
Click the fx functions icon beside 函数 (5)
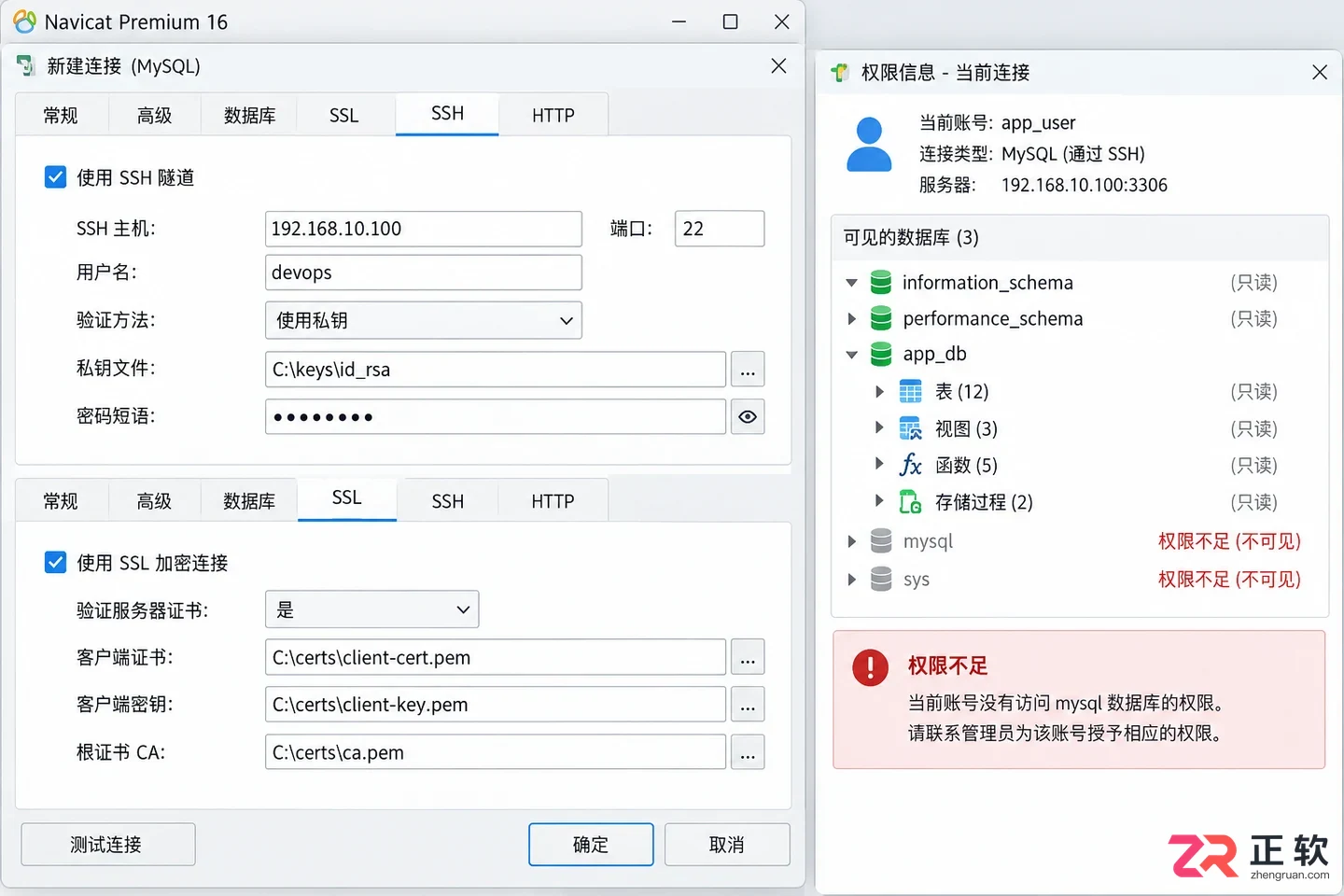pos(910,465)
